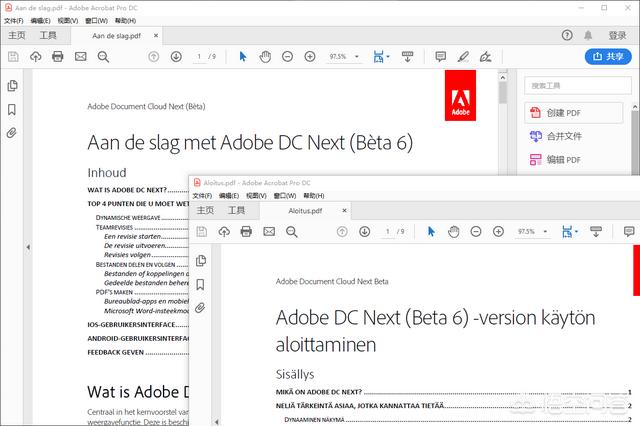Open 编辑(E) menu in Aan de slag window
The image size is (640, 426).
40,21
